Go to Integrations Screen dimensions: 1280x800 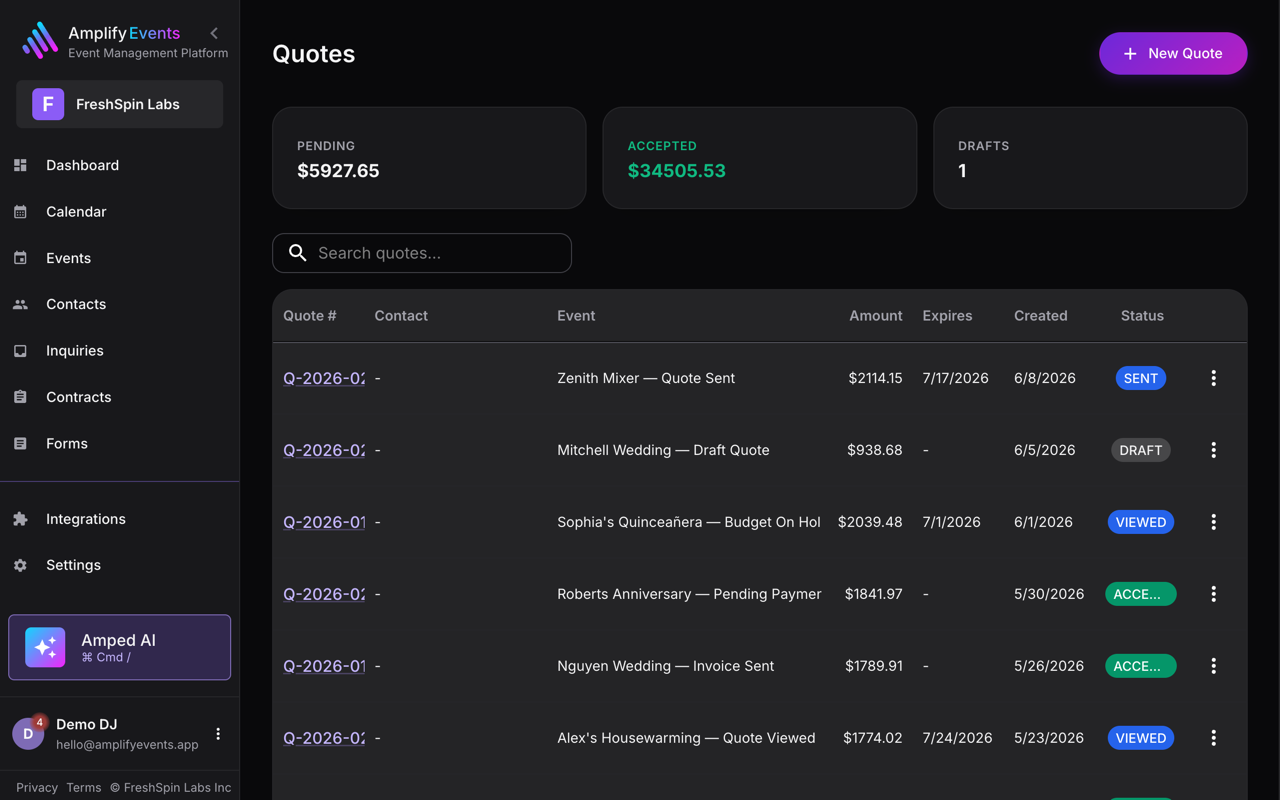(119, 519)
